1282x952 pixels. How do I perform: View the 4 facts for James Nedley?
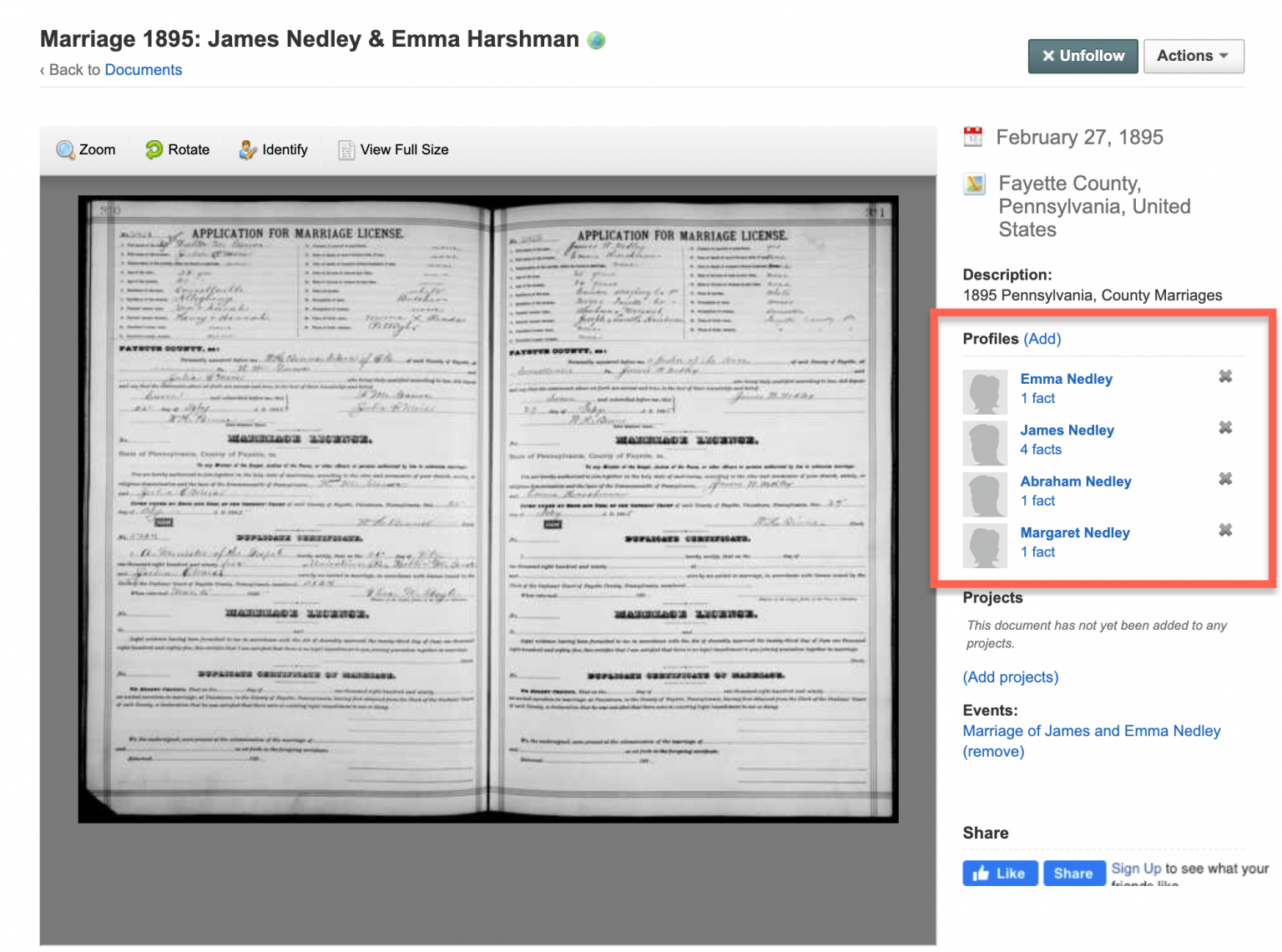click(1040, 450)
